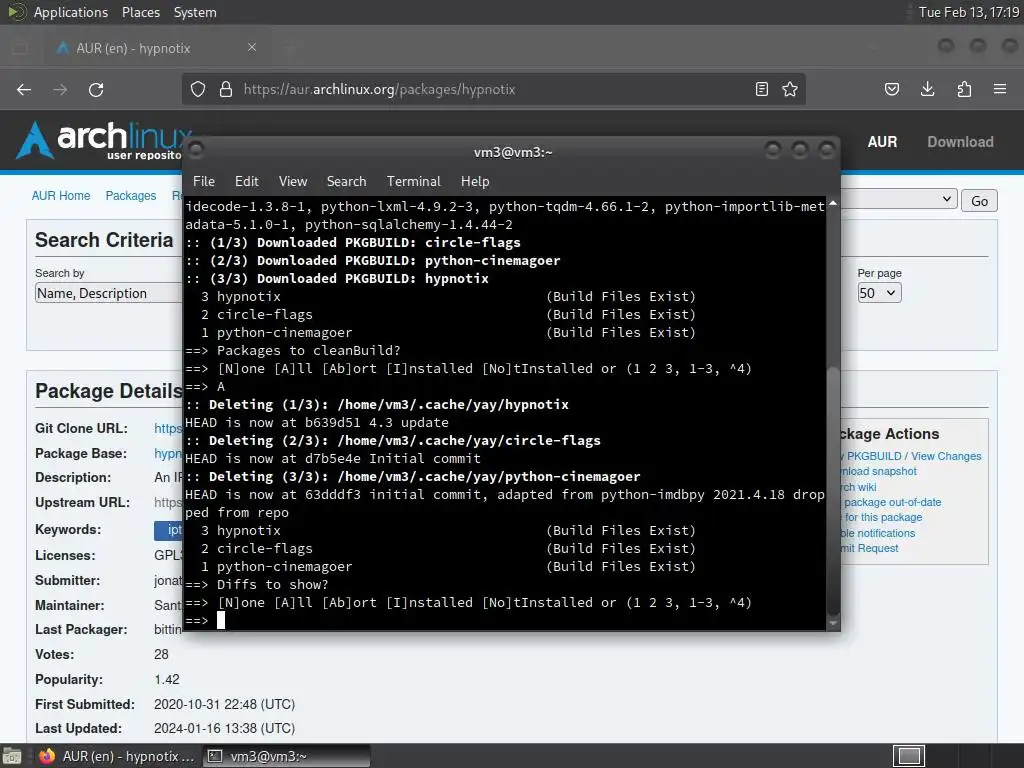
Task: Click the Download header link
Action: pyautogui.click(x=960, y=142)
